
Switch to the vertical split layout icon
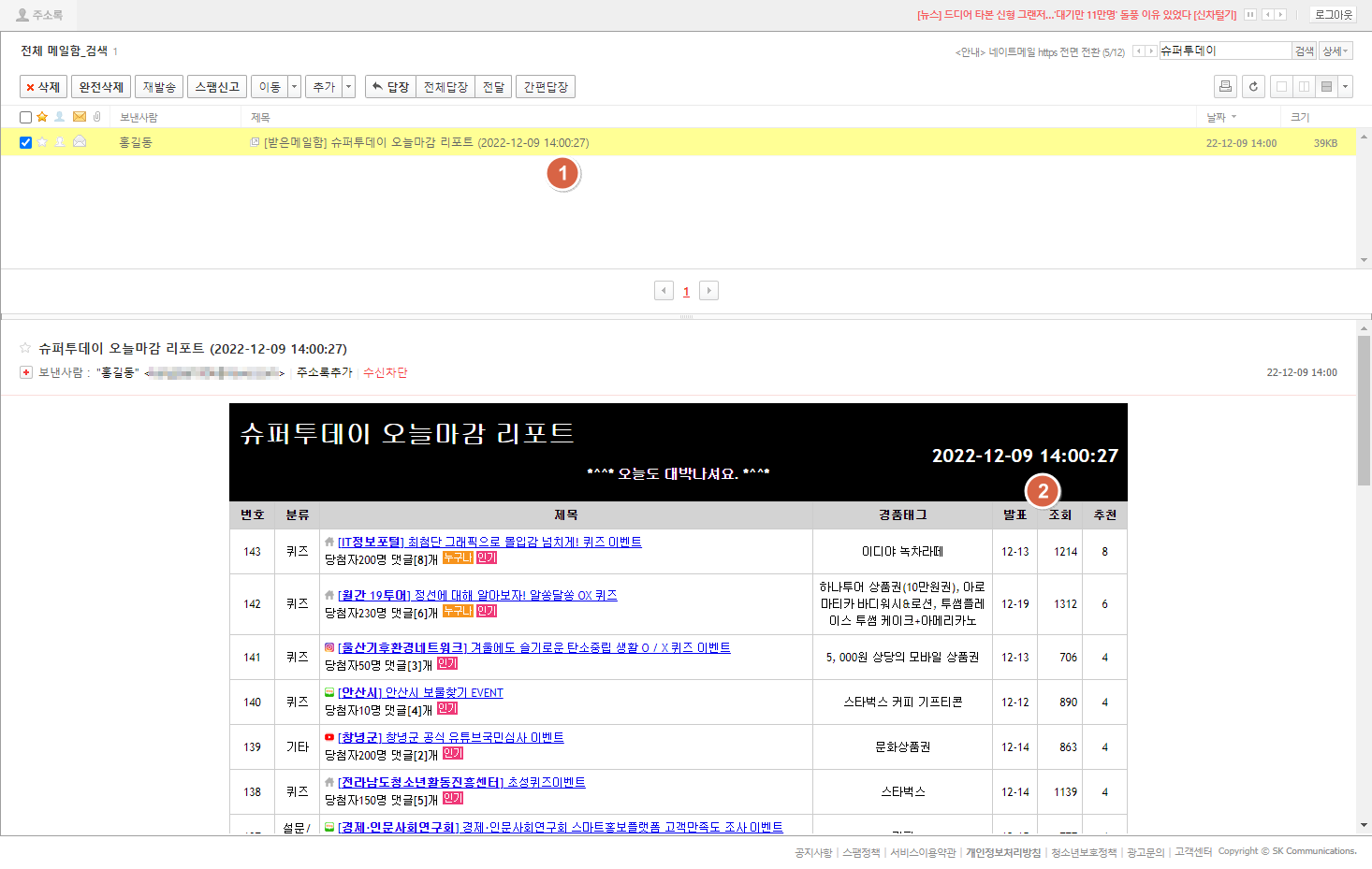(1304, 87)
